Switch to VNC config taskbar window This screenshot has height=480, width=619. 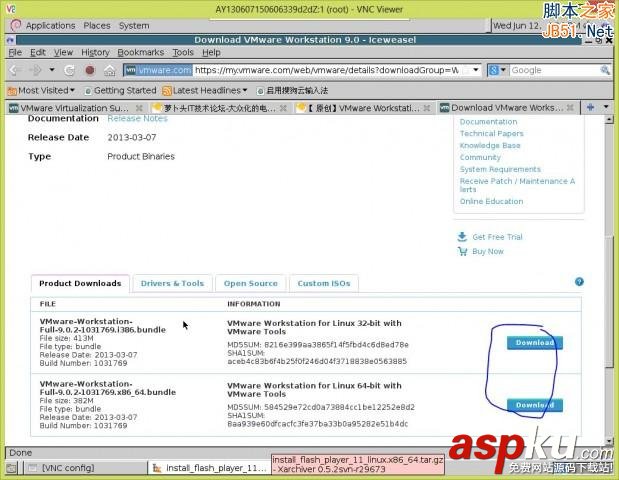85,468
